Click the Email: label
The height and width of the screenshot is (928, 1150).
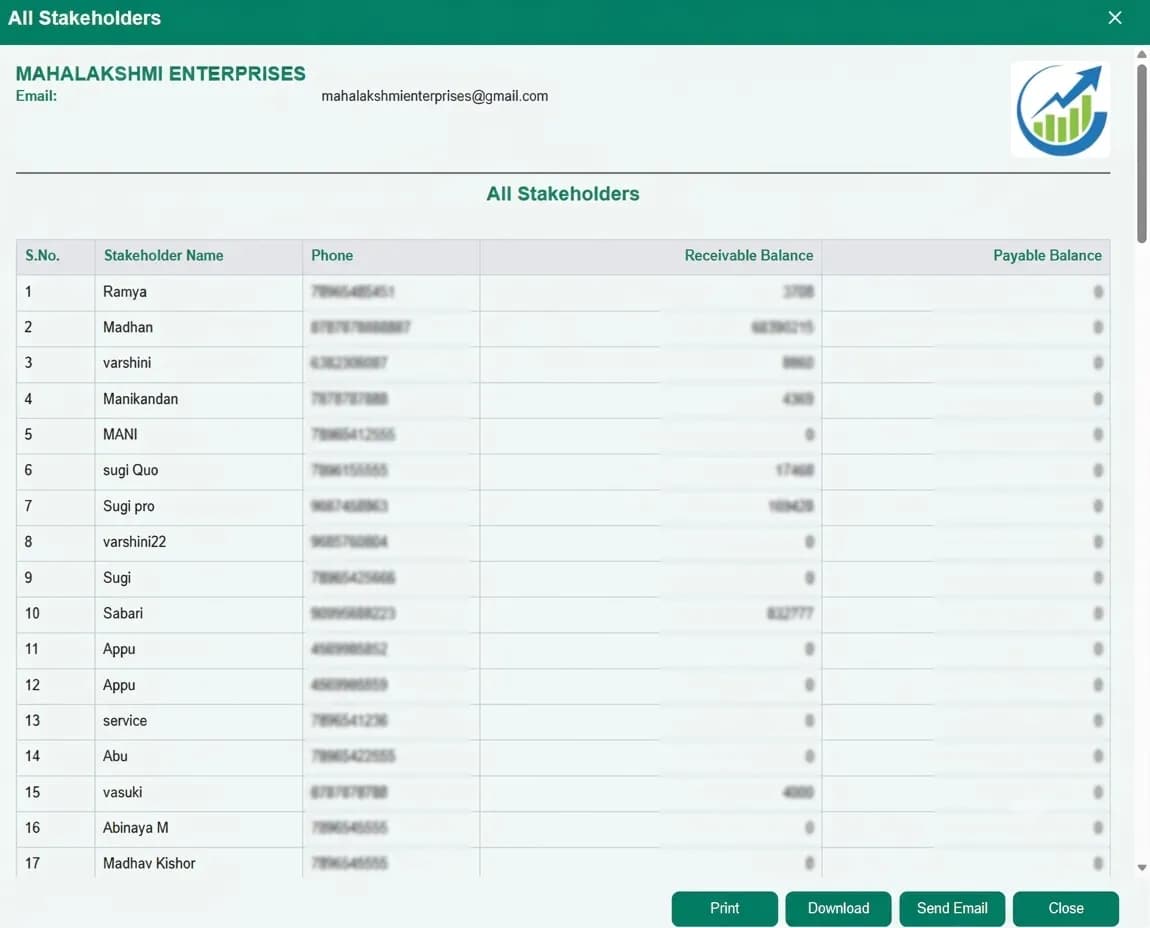pos(36,96)
